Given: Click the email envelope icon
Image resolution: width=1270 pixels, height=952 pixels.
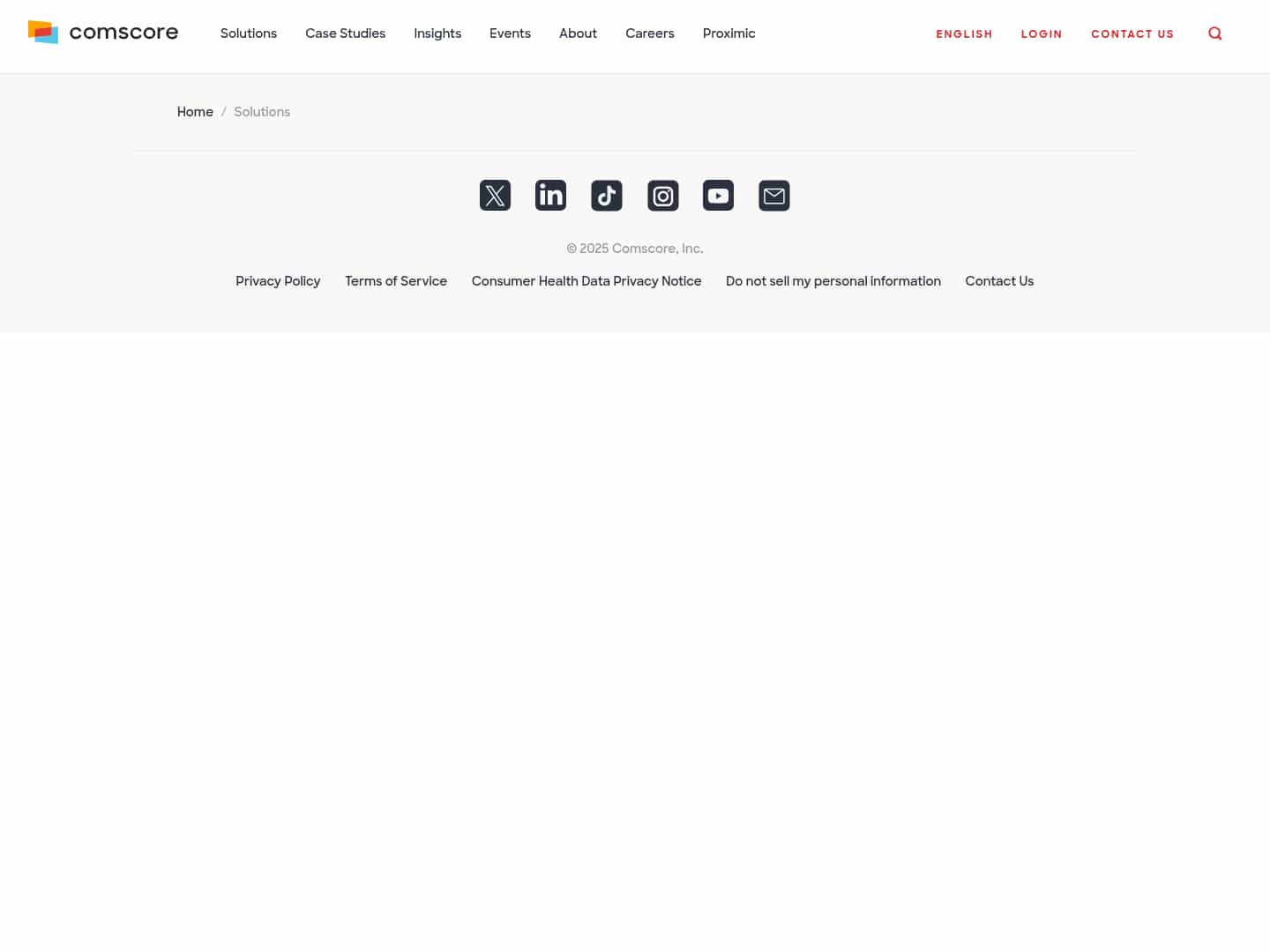Looking at the screenshot, I should (x=773, y=195).
